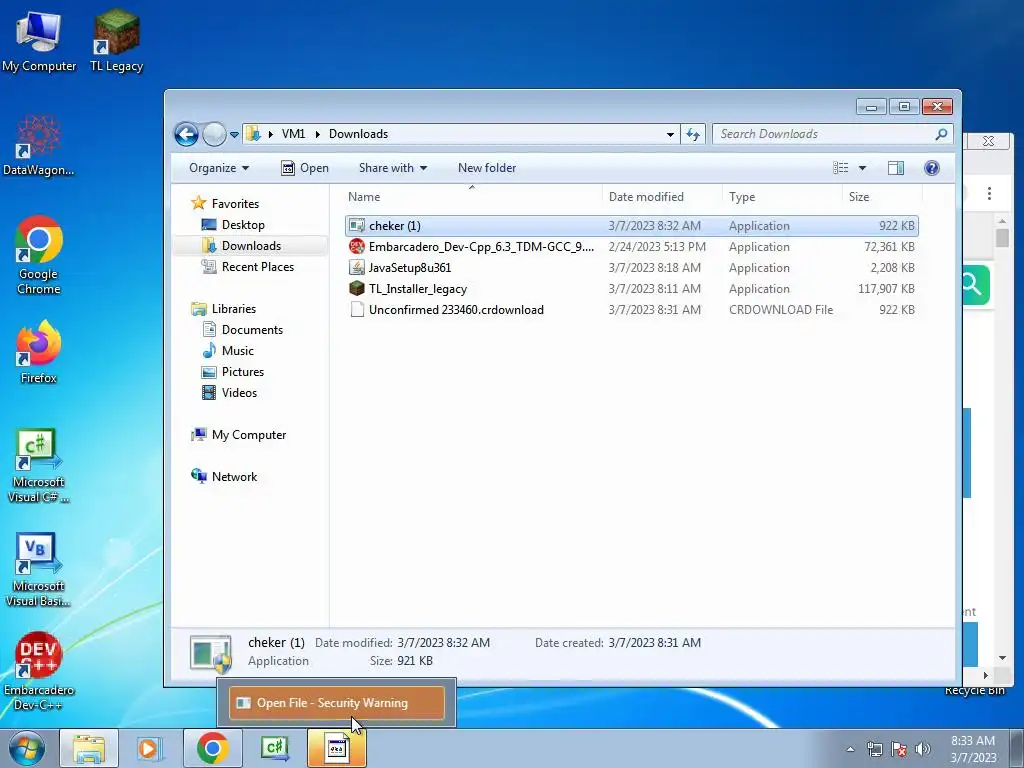
Task: Select My Computer in navigation pane
Action: pyautogui.click(x=238, y=435)
